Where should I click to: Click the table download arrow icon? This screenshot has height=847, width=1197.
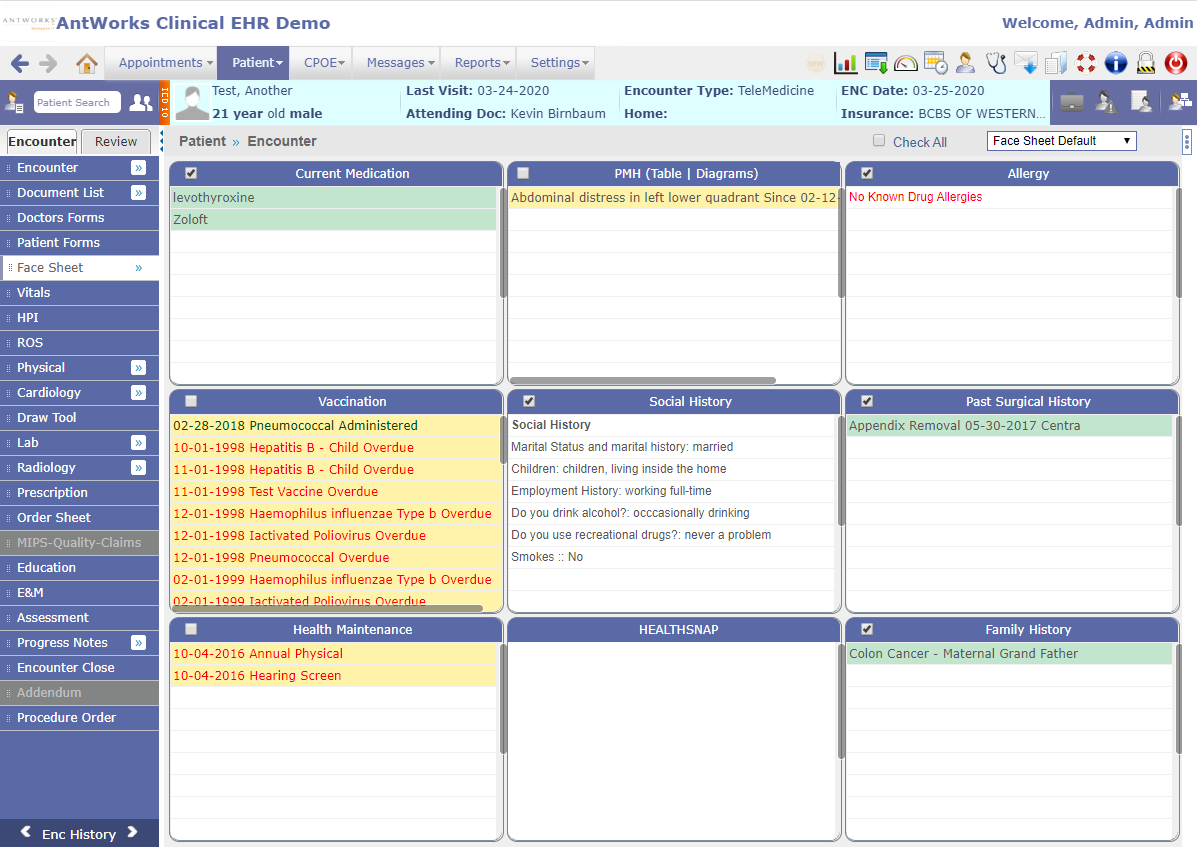(x=876, y=63)
